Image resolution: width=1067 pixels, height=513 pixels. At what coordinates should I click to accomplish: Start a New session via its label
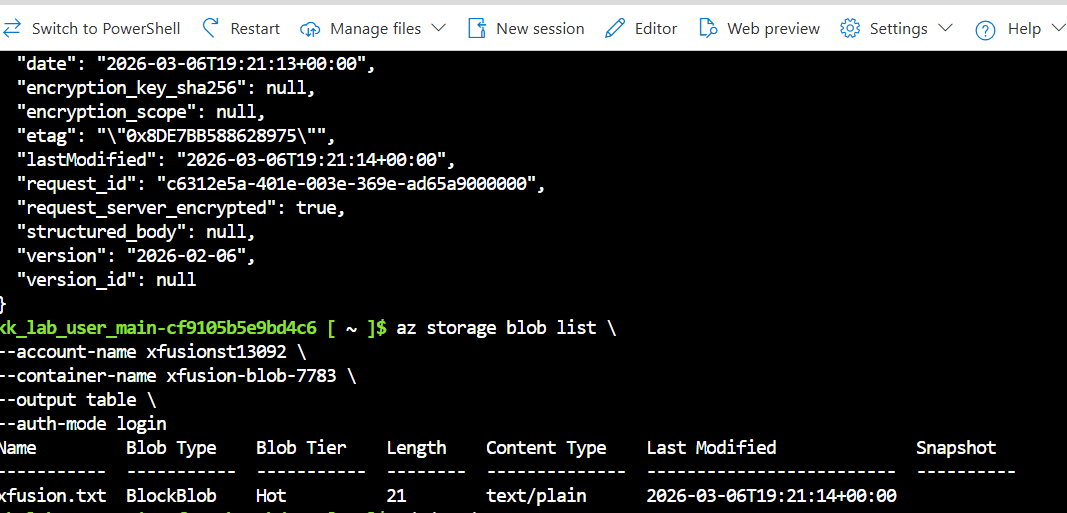(x=540, y=29)
